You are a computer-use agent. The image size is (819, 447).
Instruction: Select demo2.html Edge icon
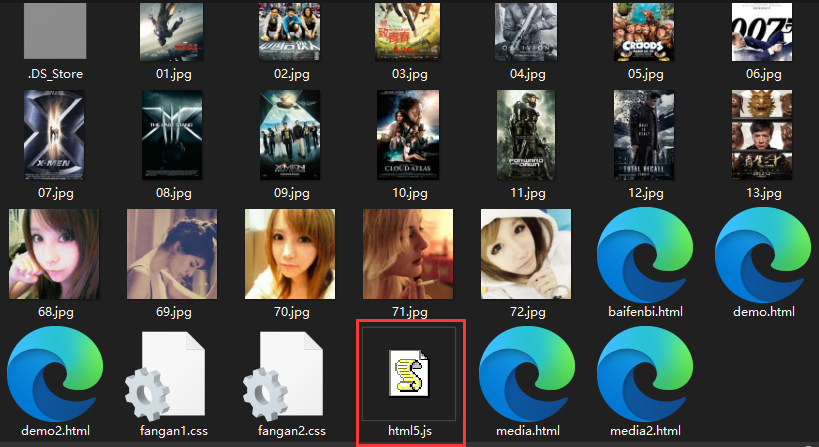point(55,374)
